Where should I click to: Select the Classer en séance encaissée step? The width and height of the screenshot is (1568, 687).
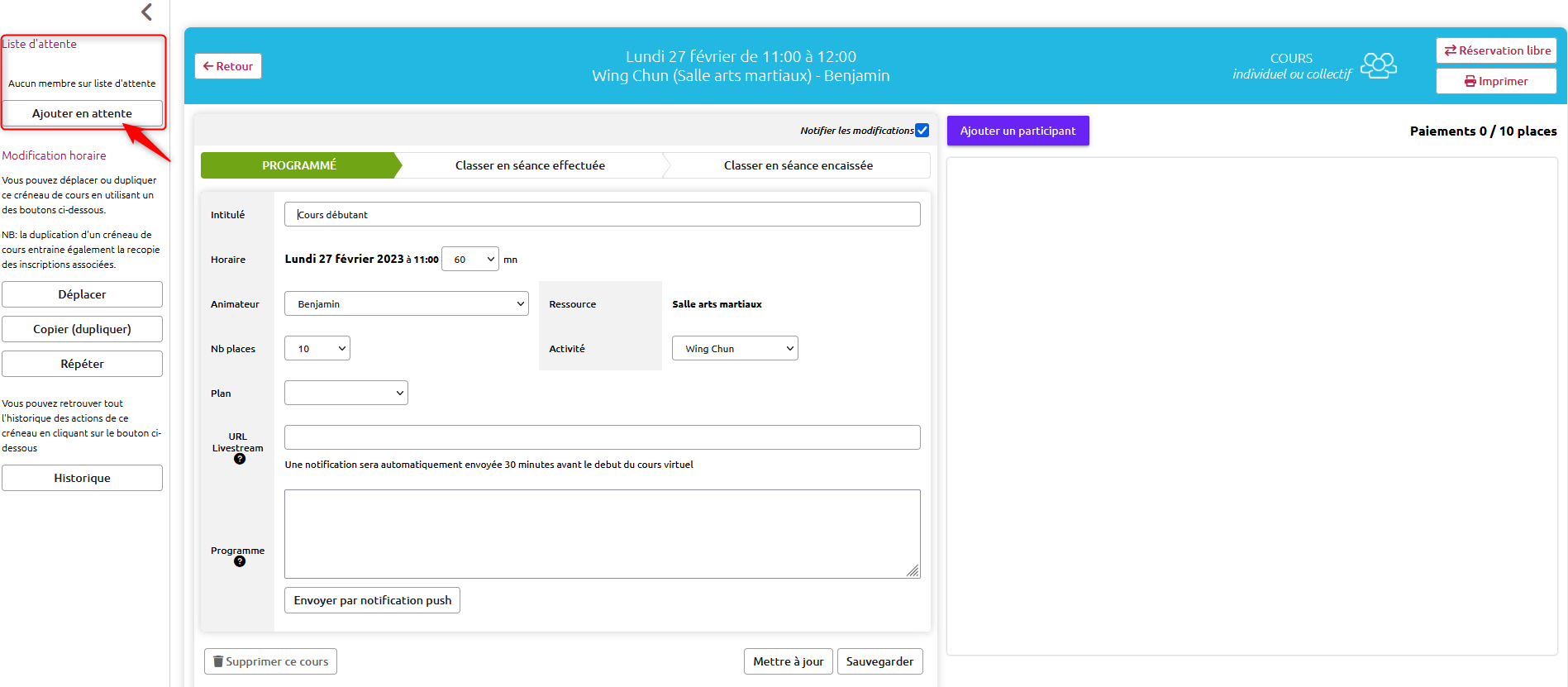pos(798,165)
